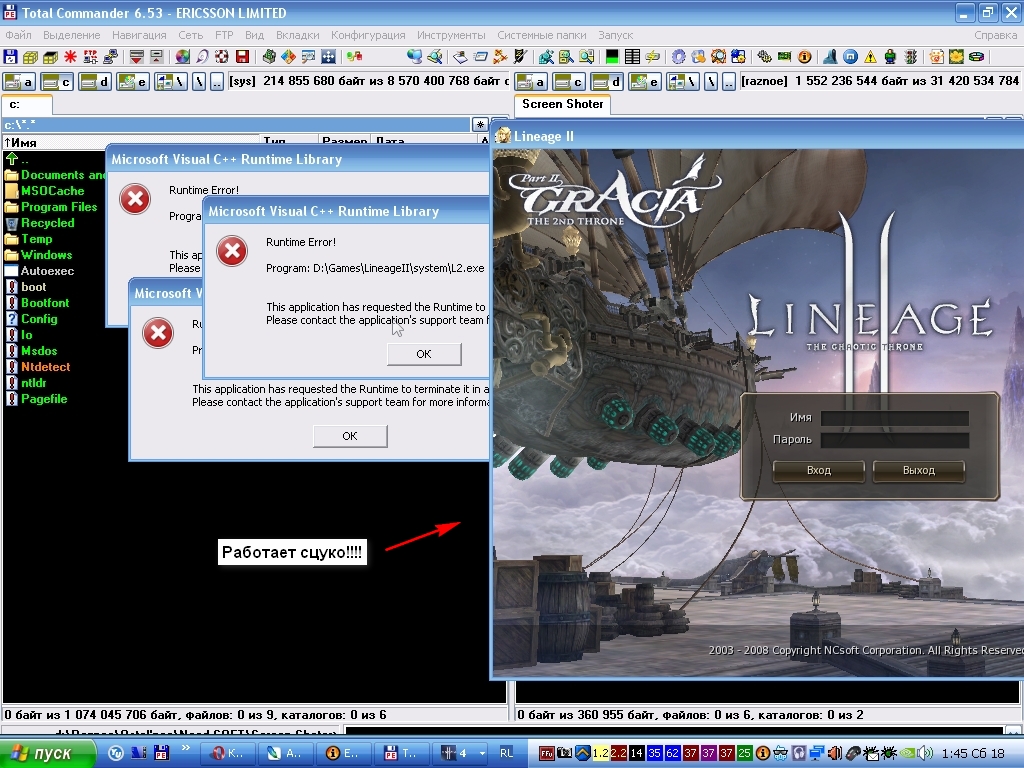This screenshot has width=1024, height=768.
Task: Select the Ntdetect file
Action: coord(45,367)
